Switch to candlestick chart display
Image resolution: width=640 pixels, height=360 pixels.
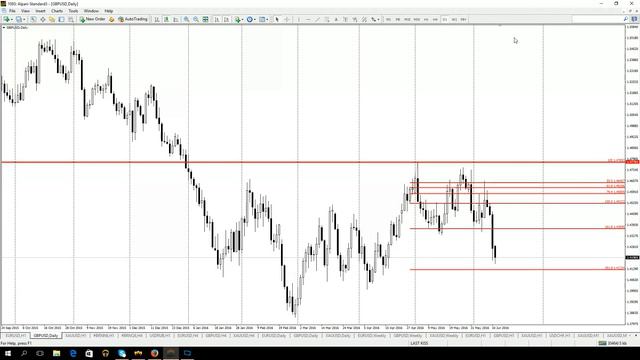click(x=167, y=19)
